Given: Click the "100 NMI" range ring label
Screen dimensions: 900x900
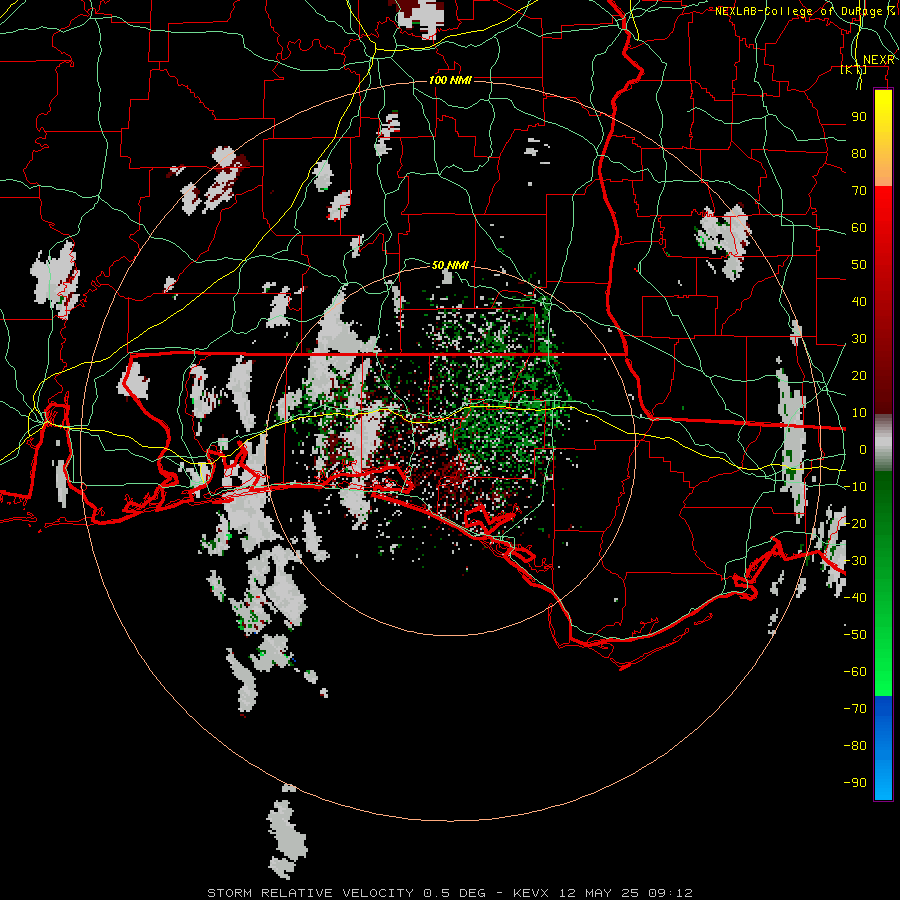Looking at the screenshot, I should pyautogui.click(x=450, y=80).
